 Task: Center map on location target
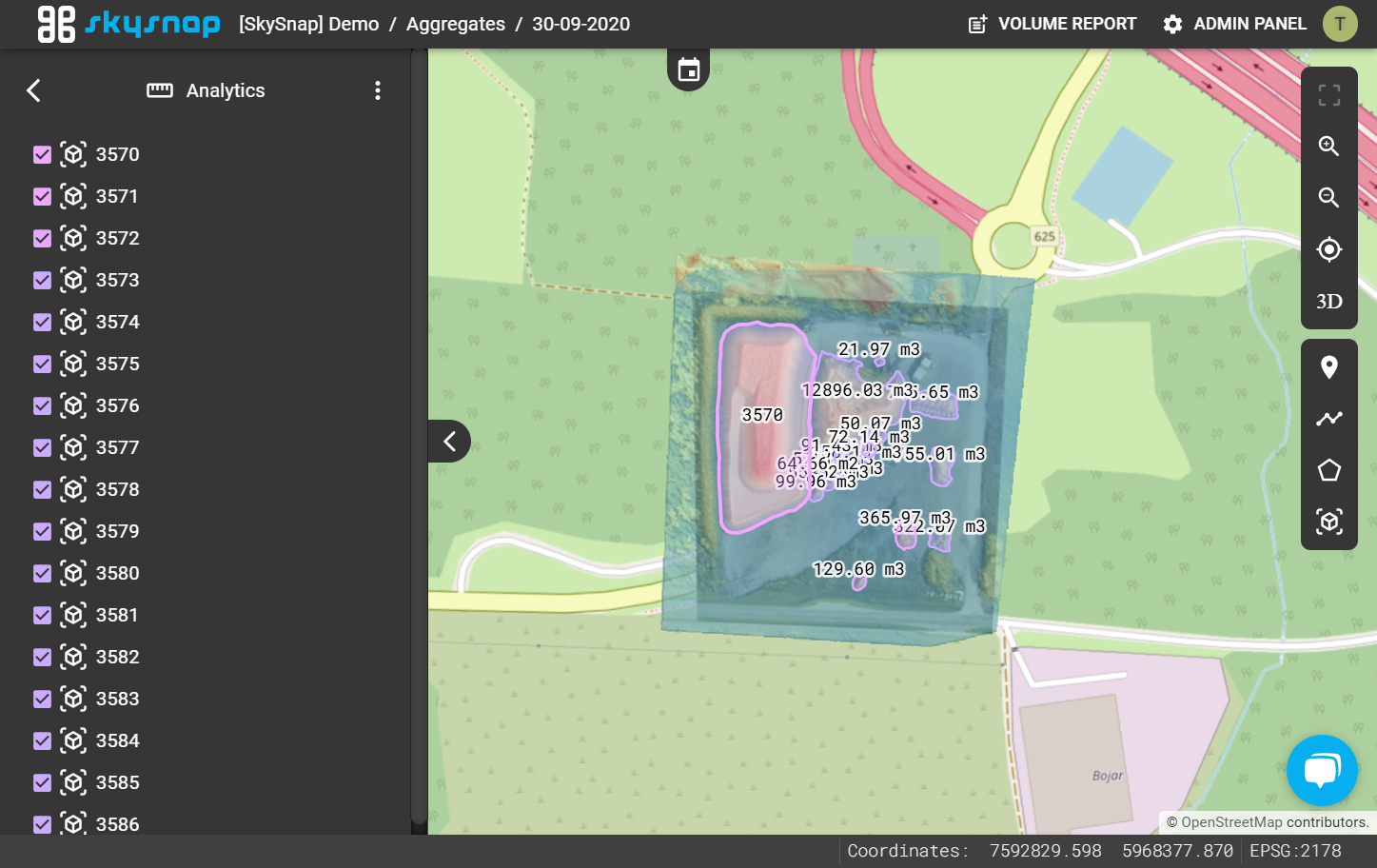pyautogui.click(x=1329, y=249)
